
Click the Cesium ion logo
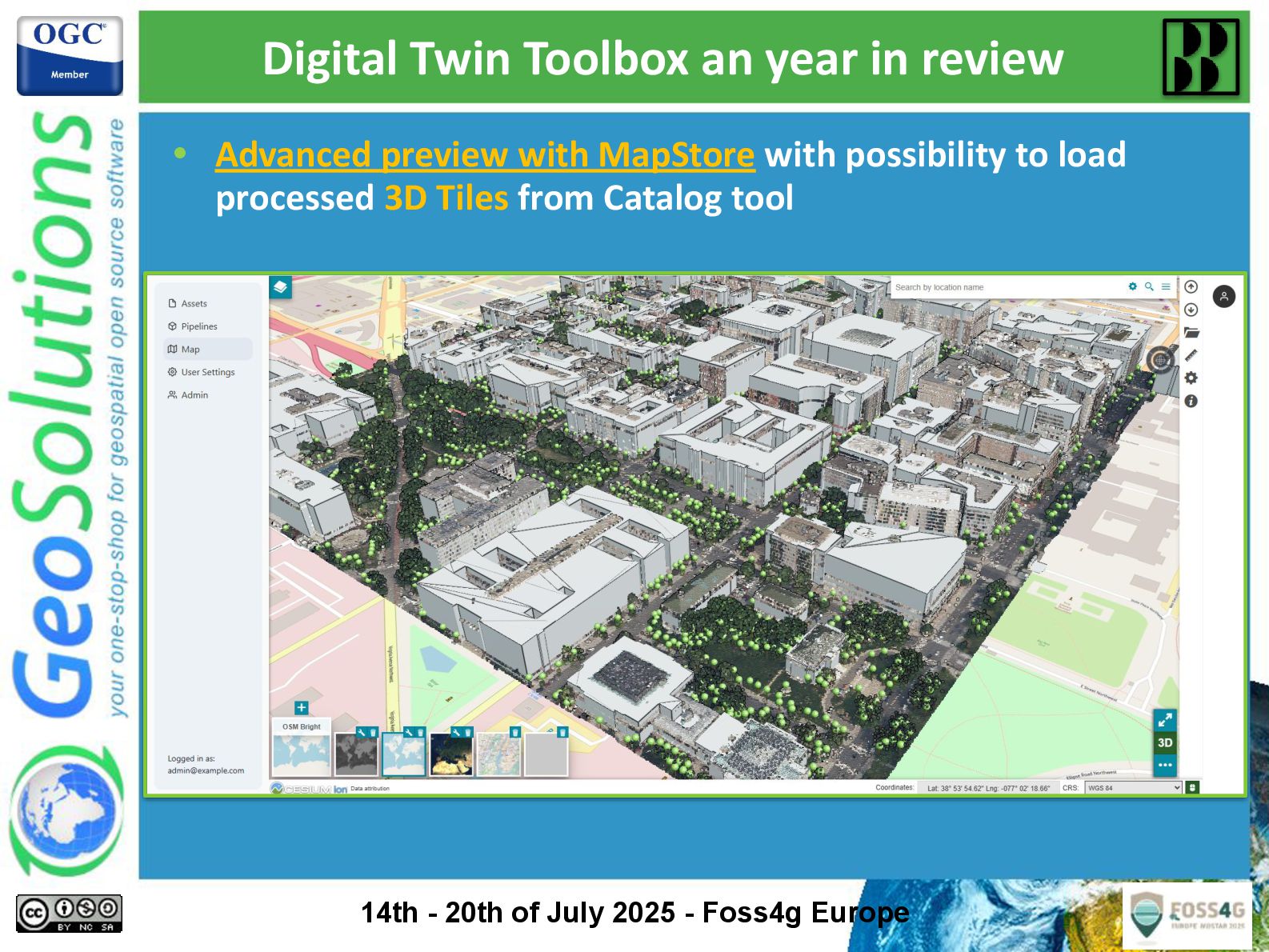[x=309, y=789]
